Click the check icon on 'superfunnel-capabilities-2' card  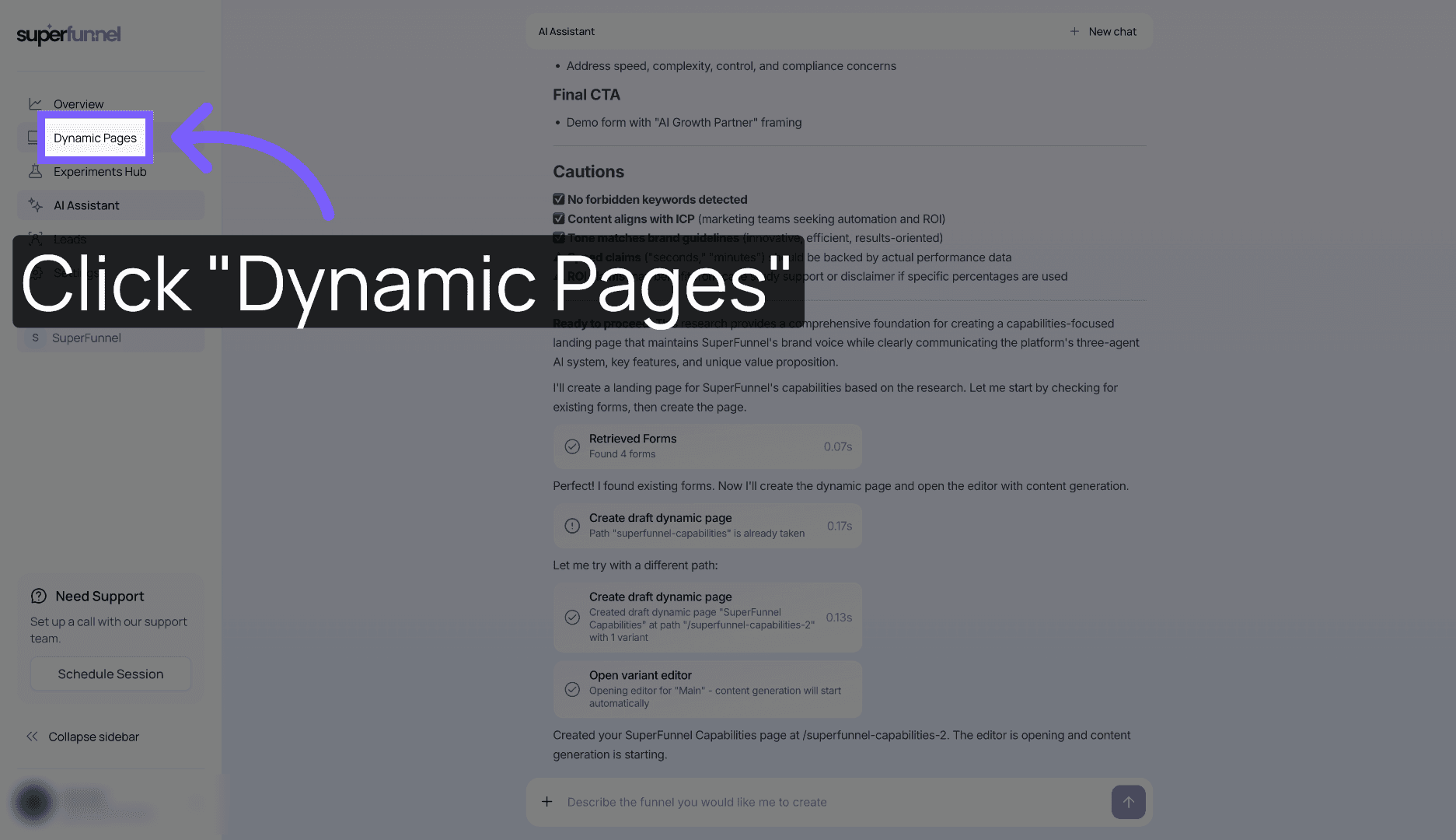pyautogui.click(x=572, y=618)
